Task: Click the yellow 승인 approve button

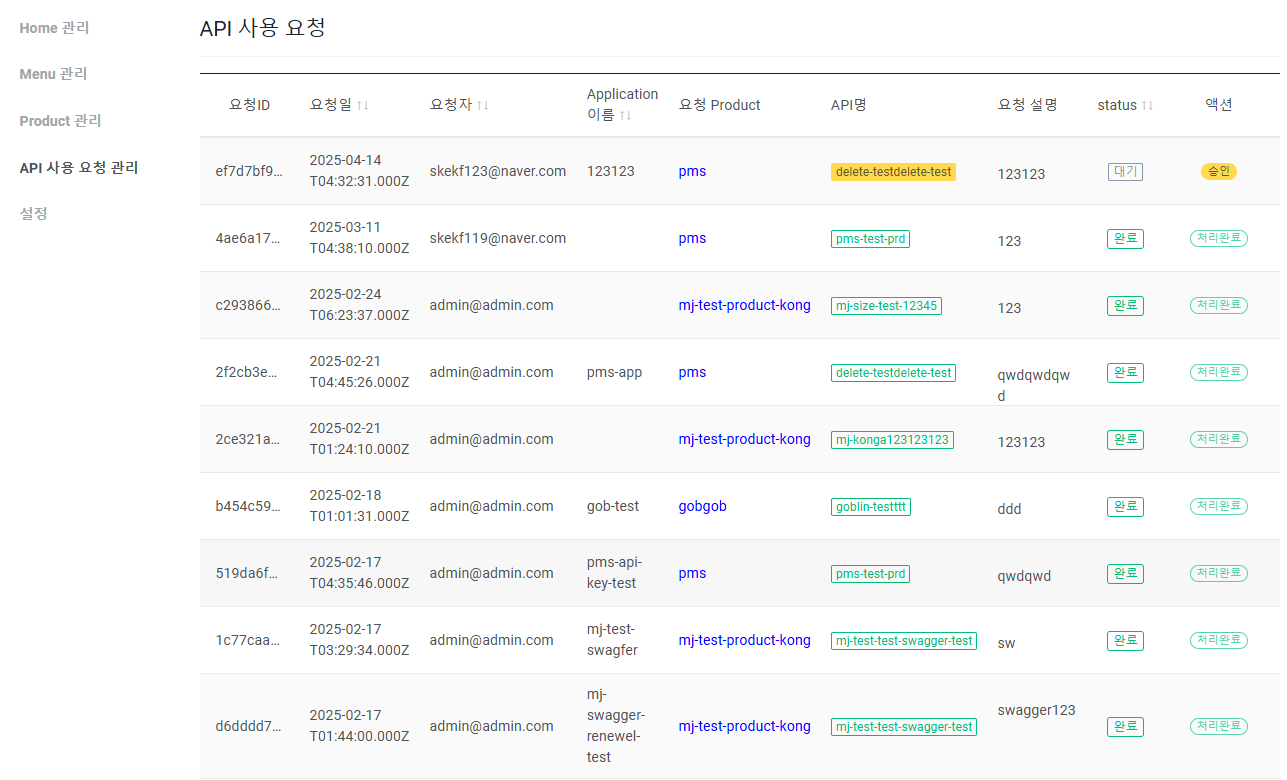Action: [x=1219, y=171]
